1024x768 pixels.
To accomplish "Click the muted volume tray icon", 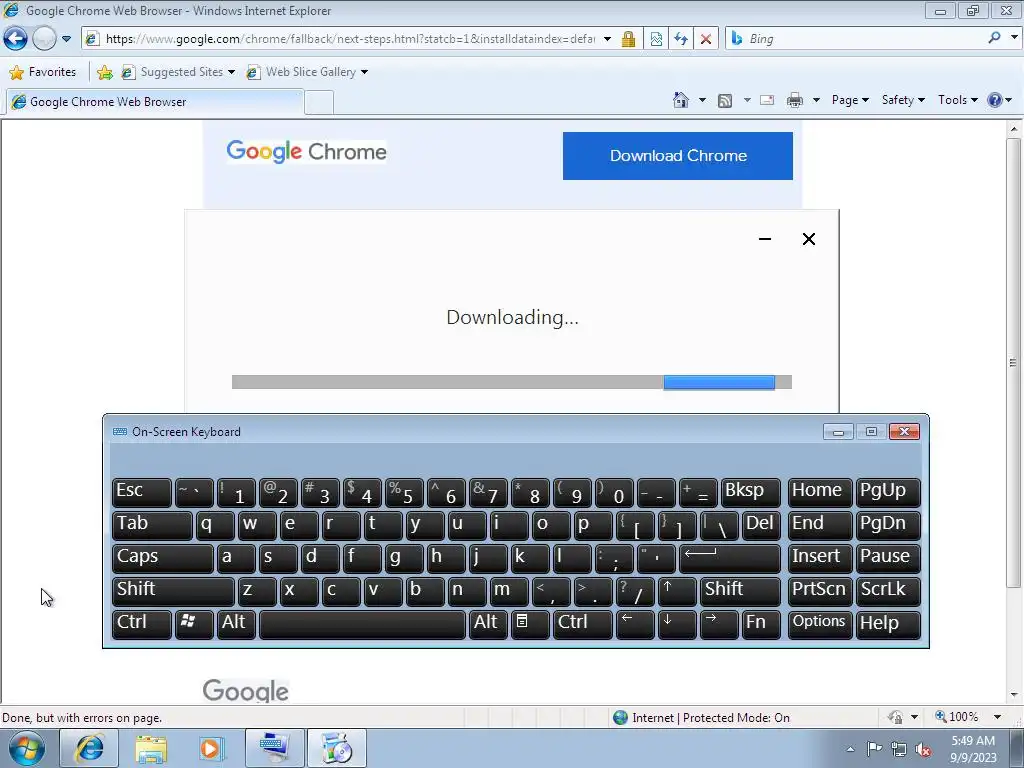I will coord(923,749).
